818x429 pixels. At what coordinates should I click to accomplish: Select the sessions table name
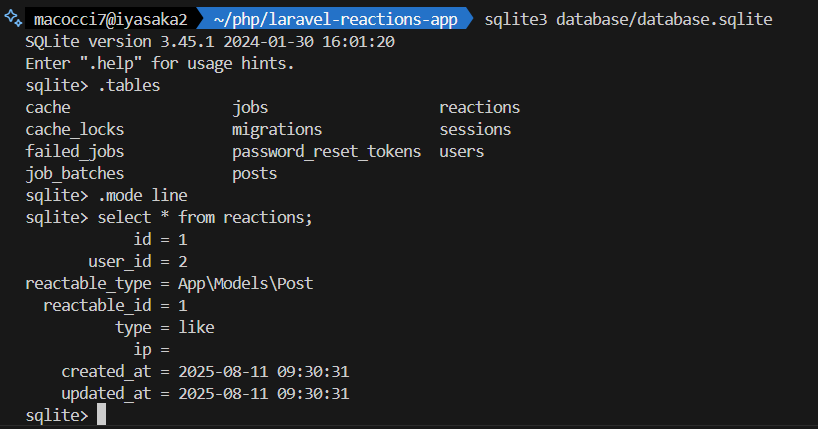pos(475,129)
